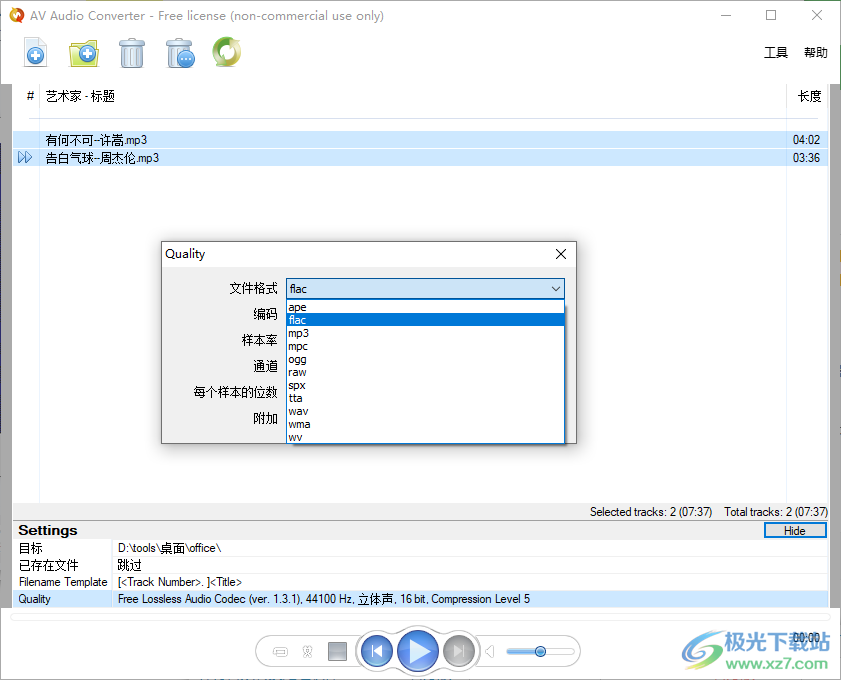Select track 告白气球--周杰伦.mp3
The height and width of the screenshot is (680, 841).
pos(420,158)
